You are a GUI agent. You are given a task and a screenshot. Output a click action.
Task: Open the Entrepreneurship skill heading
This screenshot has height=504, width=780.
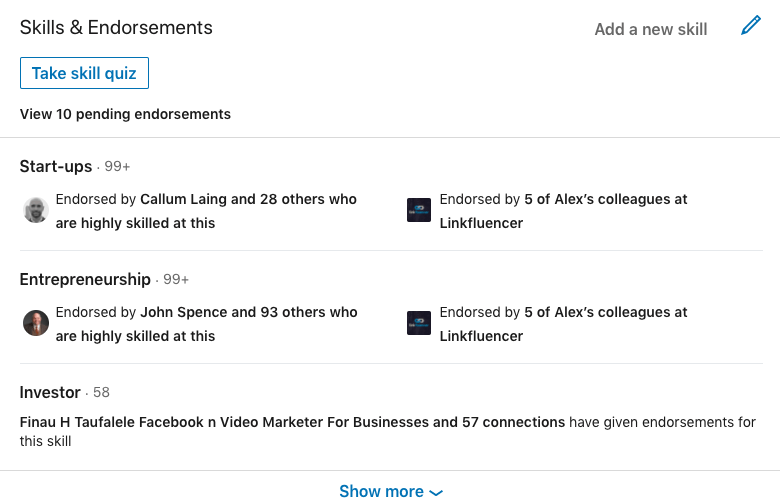point(85,279)
